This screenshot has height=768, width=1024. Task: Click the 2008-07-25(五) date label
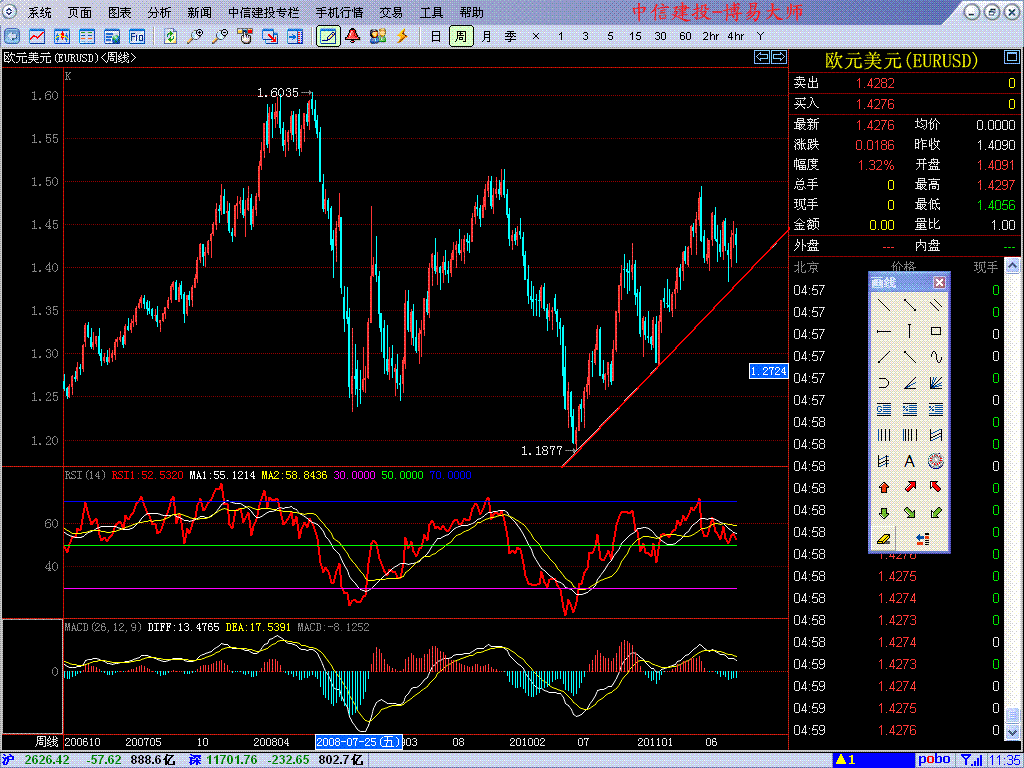[359, 742]
